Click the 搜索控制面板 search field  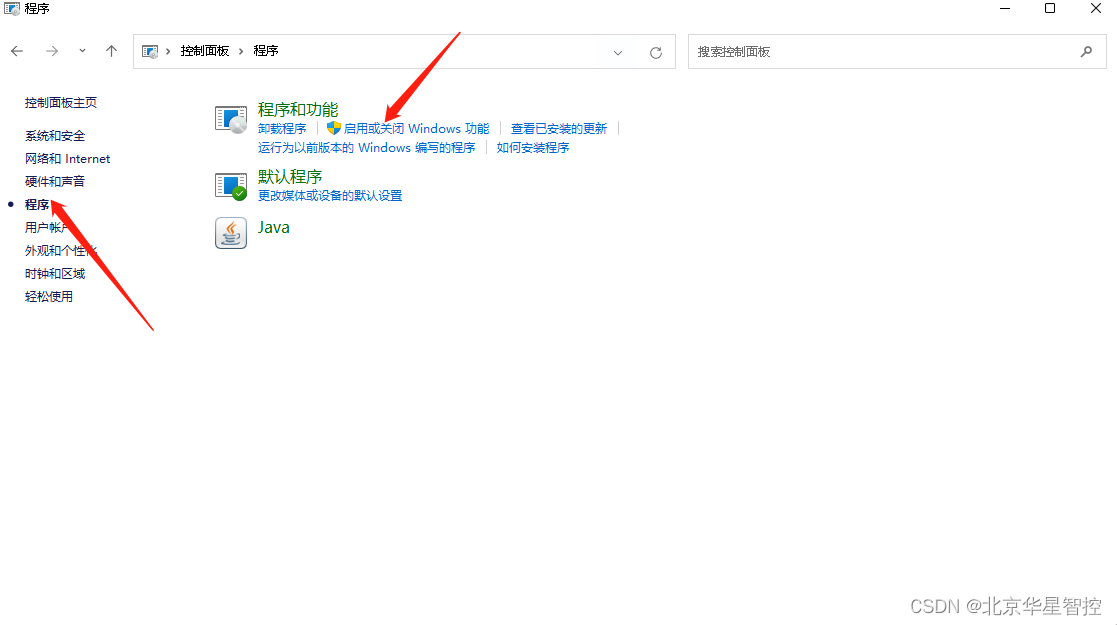pyautogui.click(x=897, y=51)
